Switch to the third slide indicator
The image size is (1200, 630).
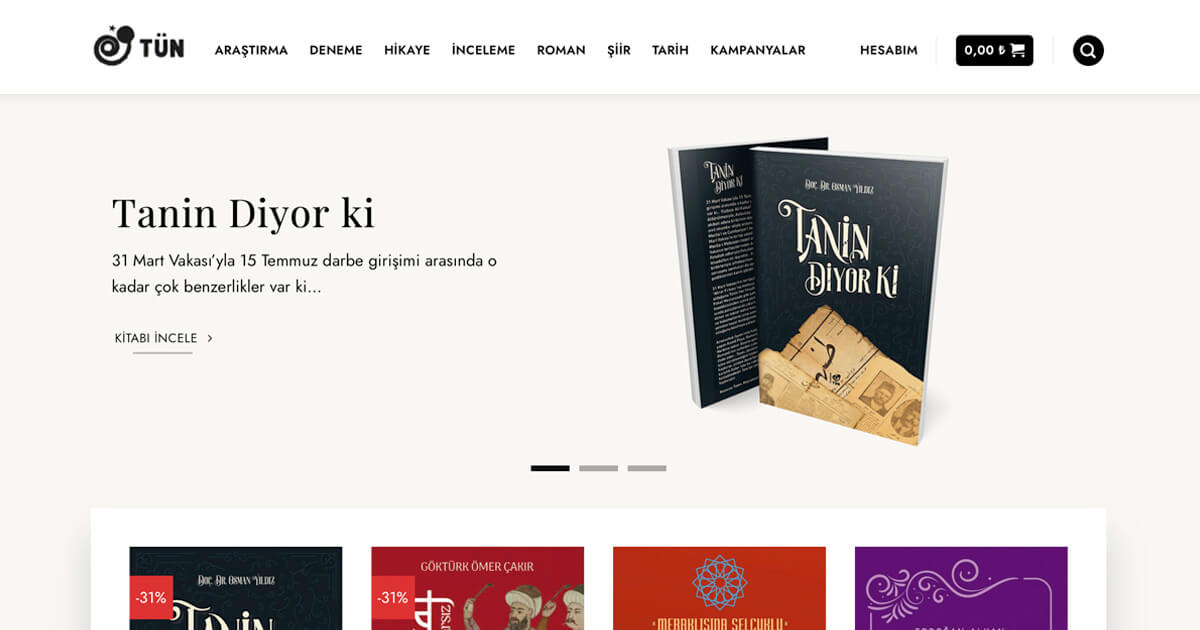coord(647,468)
